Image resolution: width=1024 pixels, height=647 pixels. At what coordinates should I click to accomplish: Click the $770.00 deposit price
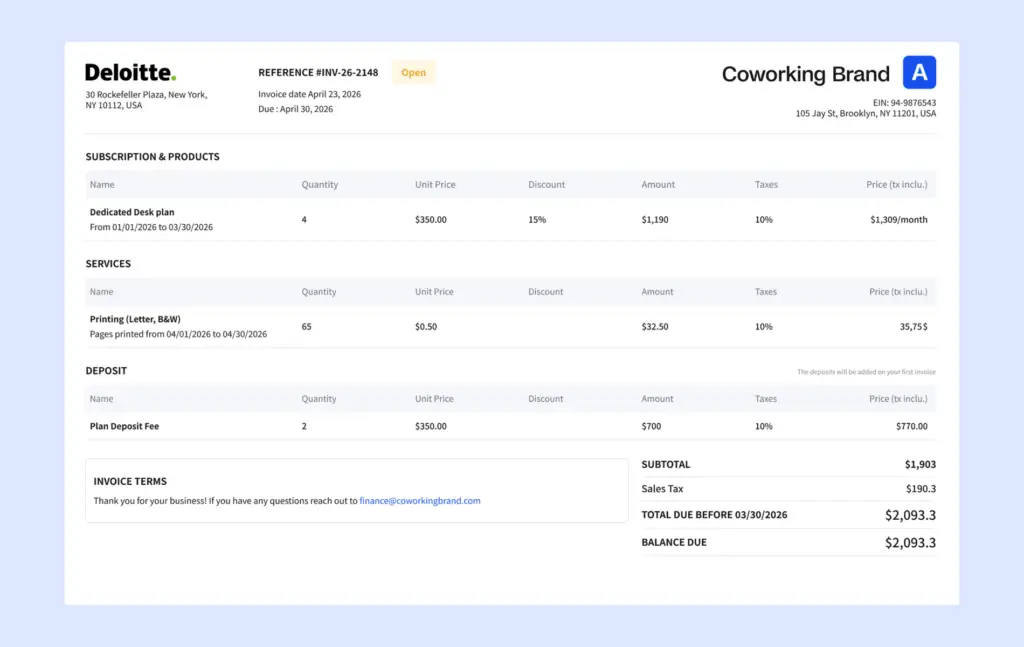[x=912, y=426]
